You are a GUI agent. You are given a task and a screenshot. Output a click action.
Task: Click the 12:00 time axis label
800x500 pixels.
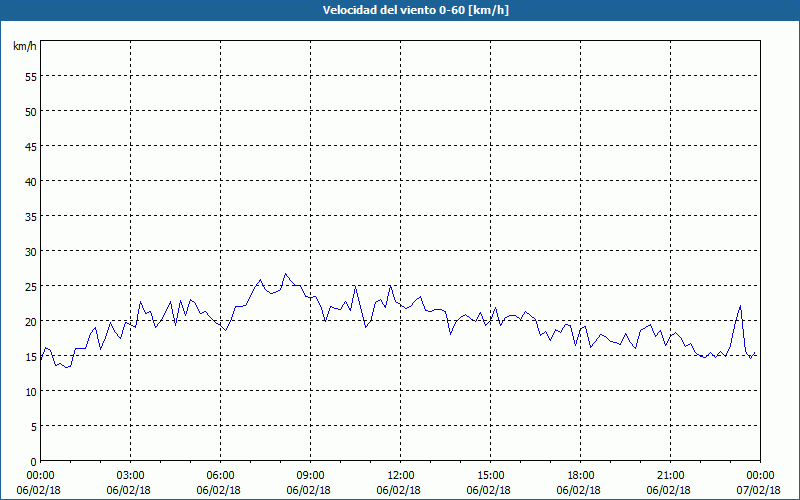pyautogui.click(x=401, y=476)
